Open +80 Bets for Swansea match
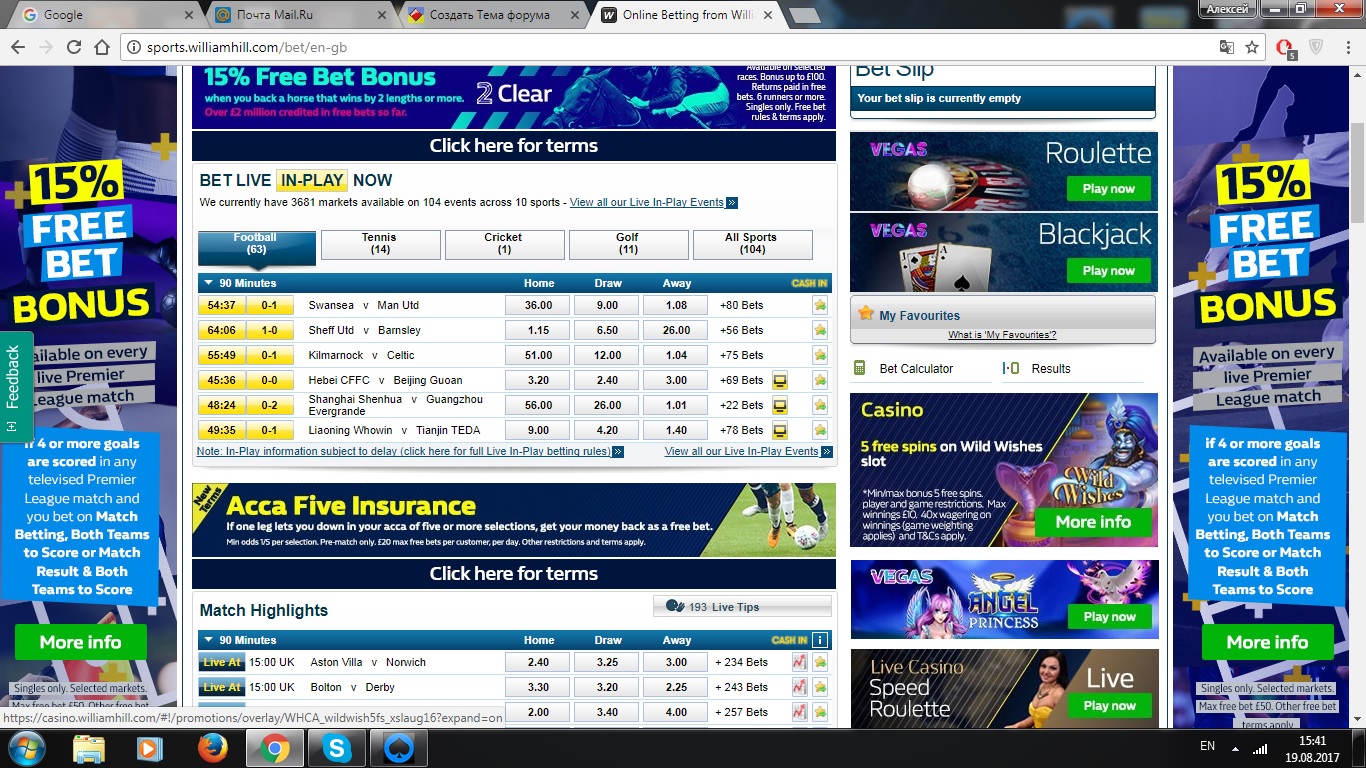 (741, 305)
